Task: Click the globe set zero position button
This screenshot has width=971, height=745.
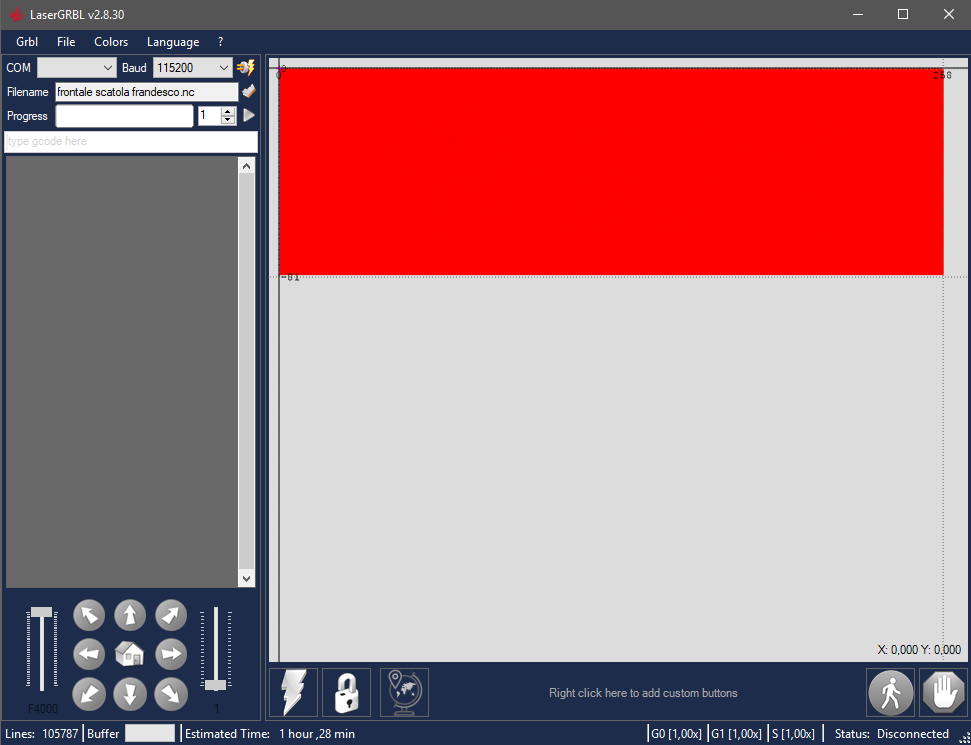Action: coord(404,692)
